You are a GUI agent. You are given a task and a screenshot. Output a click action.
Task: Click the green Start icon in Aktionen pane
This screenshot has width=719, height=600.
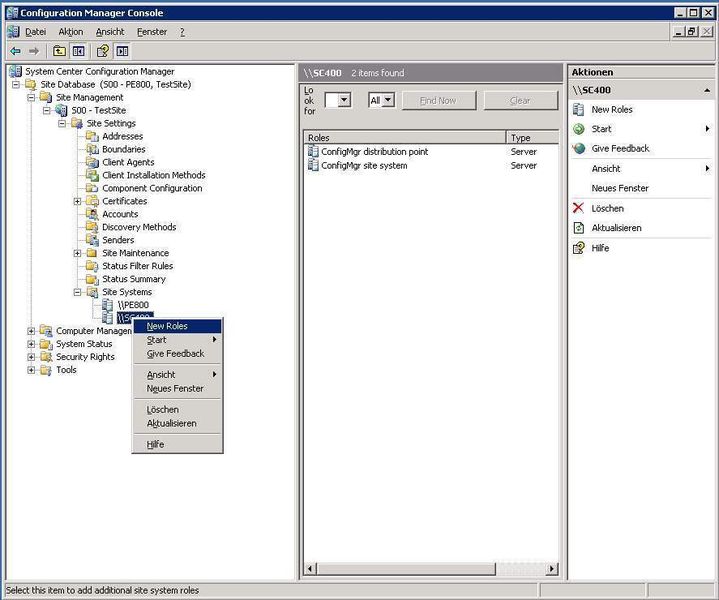[x=579, y=129]
